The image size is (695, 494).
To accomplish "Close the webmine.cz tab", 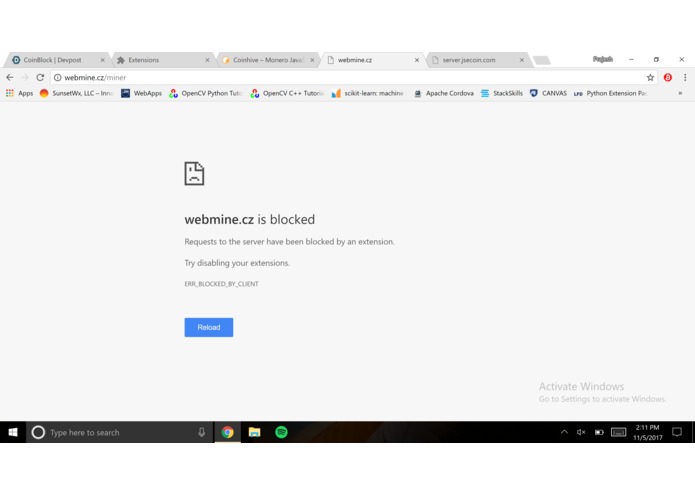I will [417, 60].
